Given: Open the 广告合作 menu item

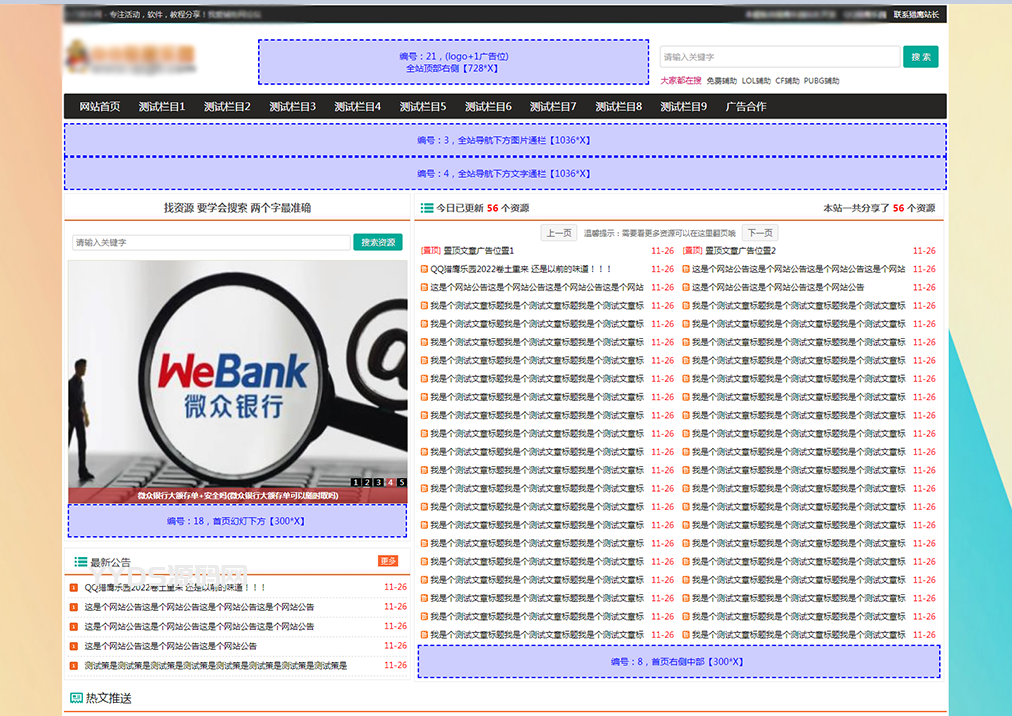Looking at the screenshot, I should tap(746, 106).
